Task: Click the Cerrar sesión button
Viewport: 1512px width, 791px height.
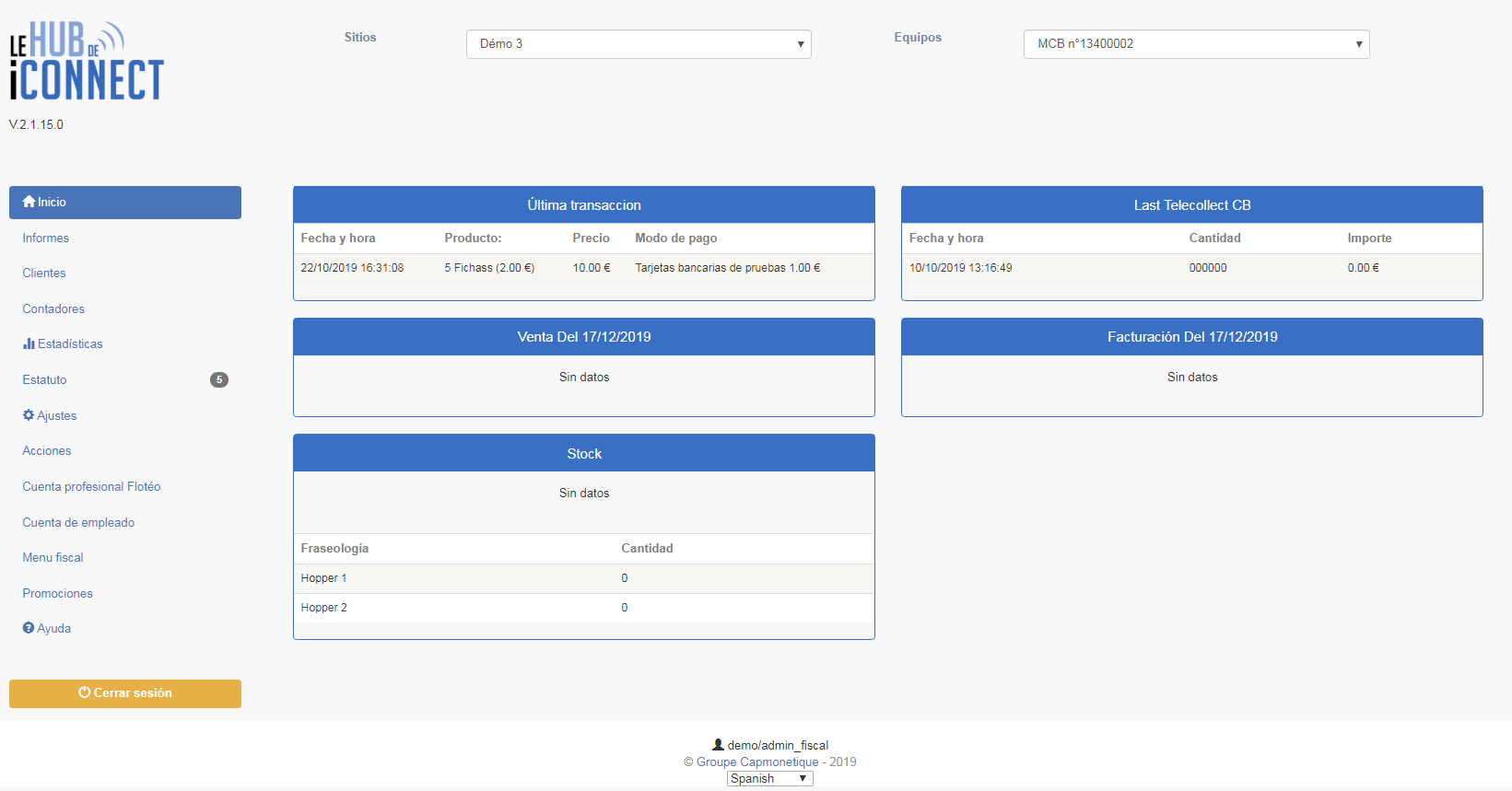Action: (x=125, y=693)
